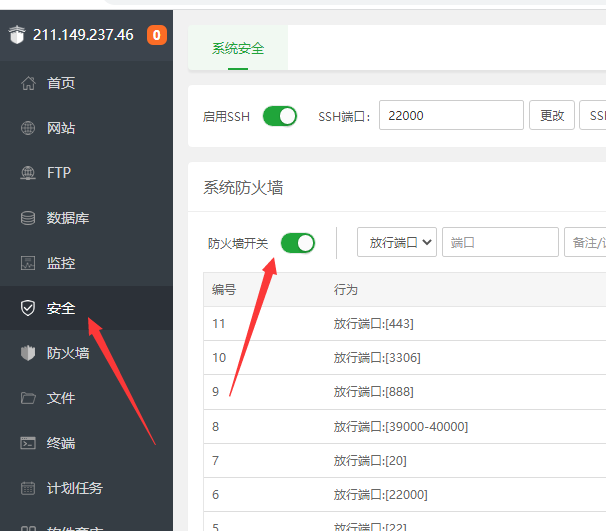Click the orange notification badge showing 0
Image resolution: width=606 pixels, height=531 pixels.
(x=157, y=35)
